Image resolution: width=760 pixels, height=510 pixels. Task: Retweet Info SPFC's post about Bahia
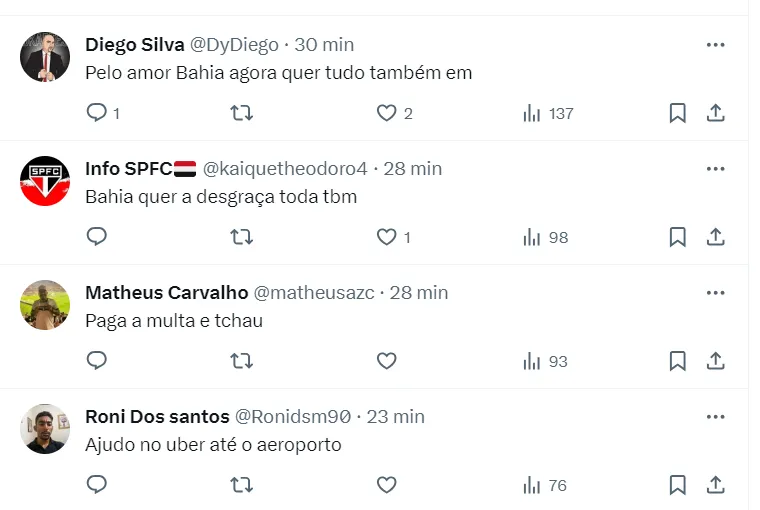click(241, 237)
